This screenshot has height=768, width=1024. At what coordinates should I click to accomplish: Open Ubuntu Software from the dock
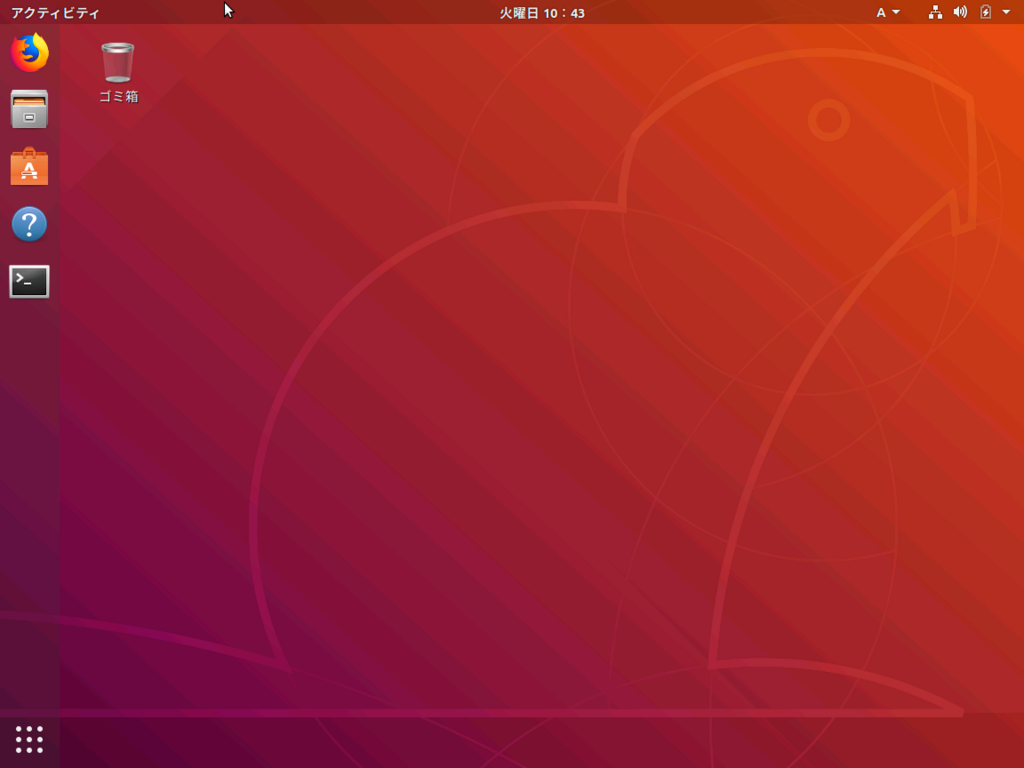[x=29, y=167]
